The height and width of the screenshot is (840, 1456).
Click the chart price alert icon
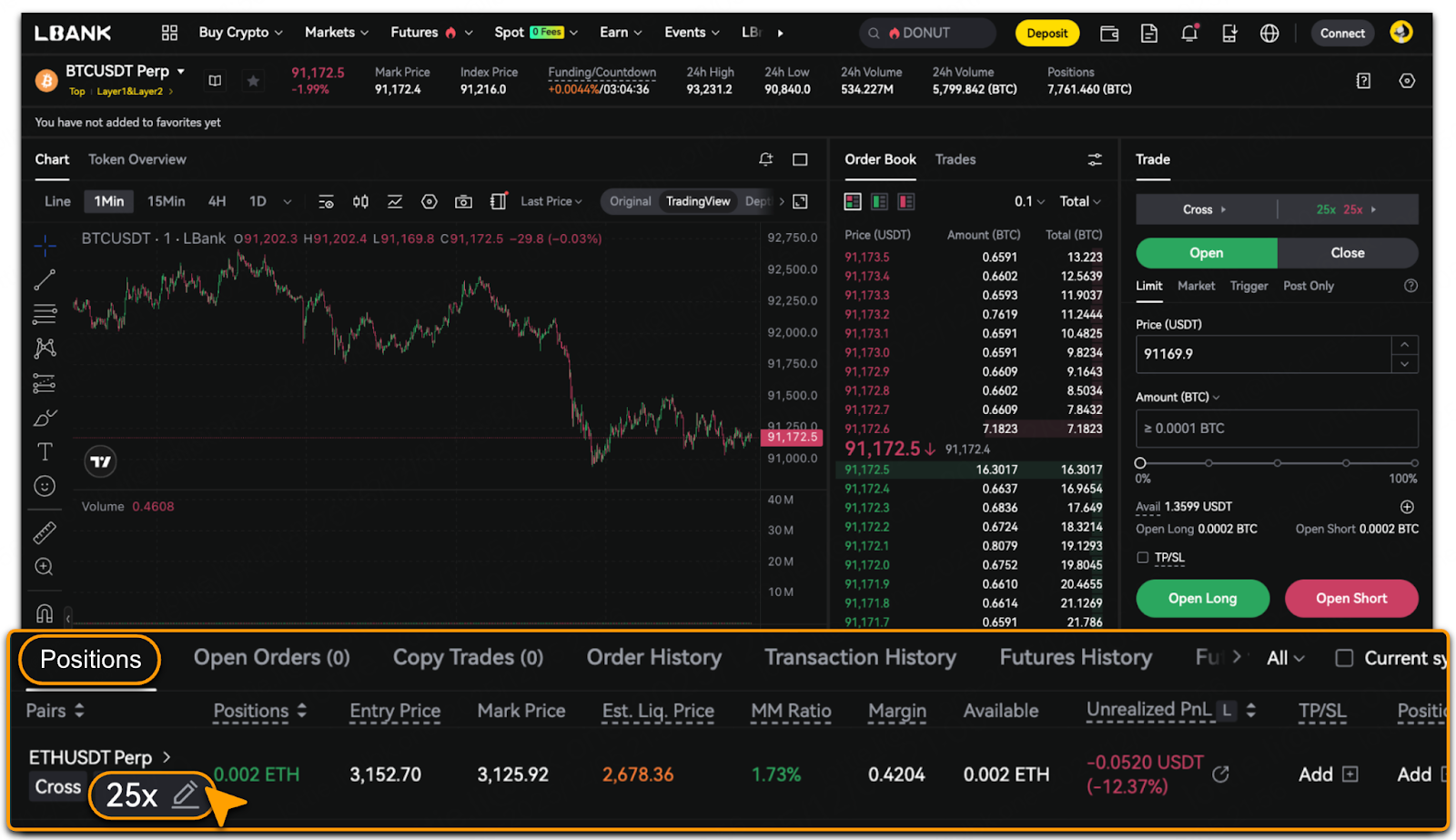765,159
